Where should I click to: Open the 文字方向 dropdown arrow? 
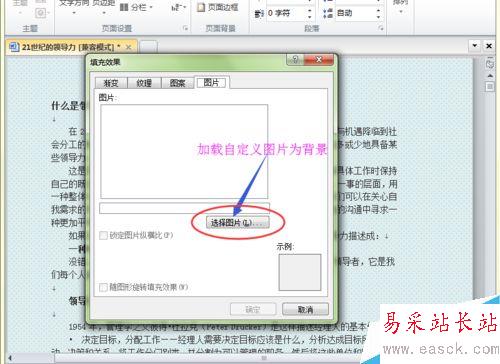(74, 13)
